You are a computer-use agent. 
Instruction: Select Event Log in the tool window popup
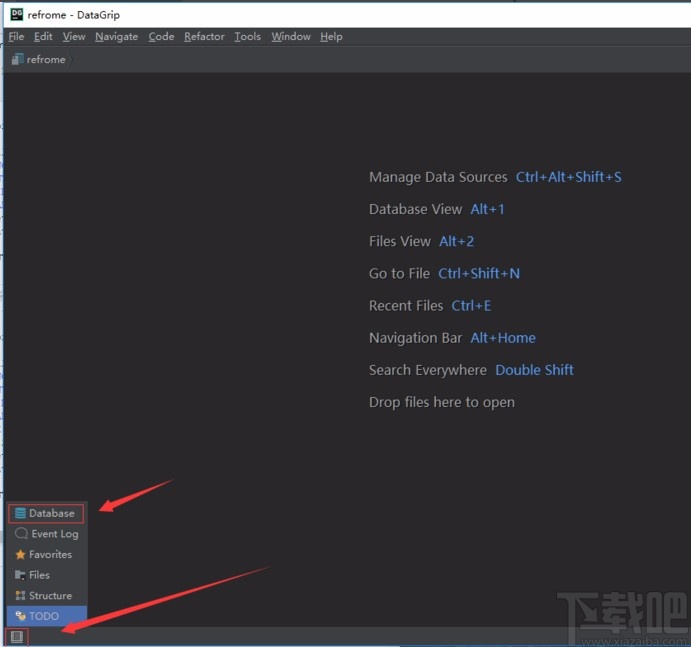[x=47, y=534]
